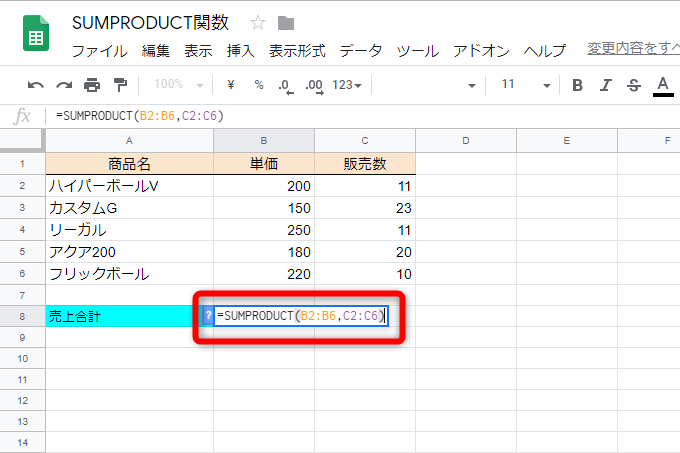
Task: Select row 7 header
Action: pyautogui.click(x=23, y=295)
